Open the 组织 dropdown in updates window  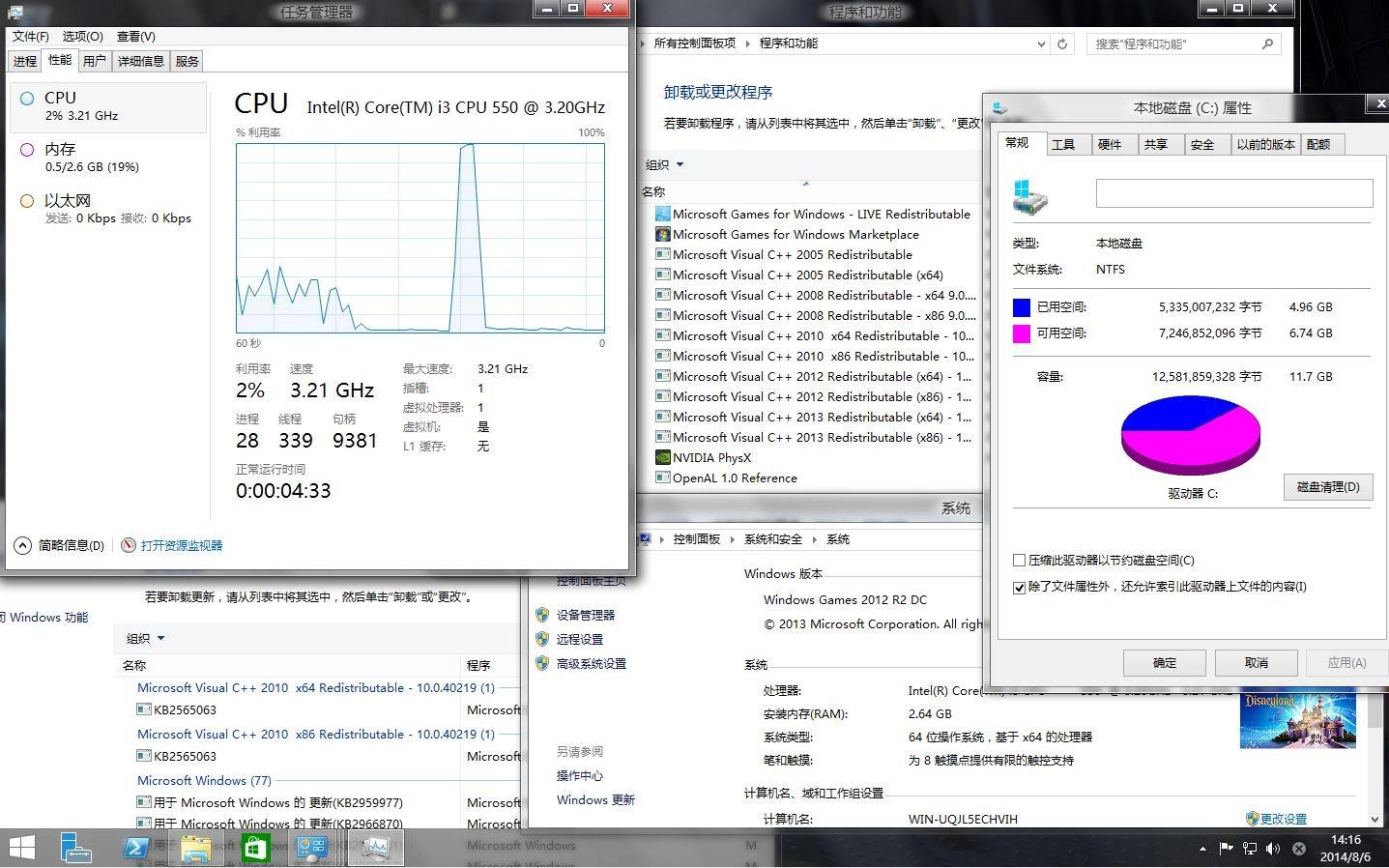click(146, 638)
